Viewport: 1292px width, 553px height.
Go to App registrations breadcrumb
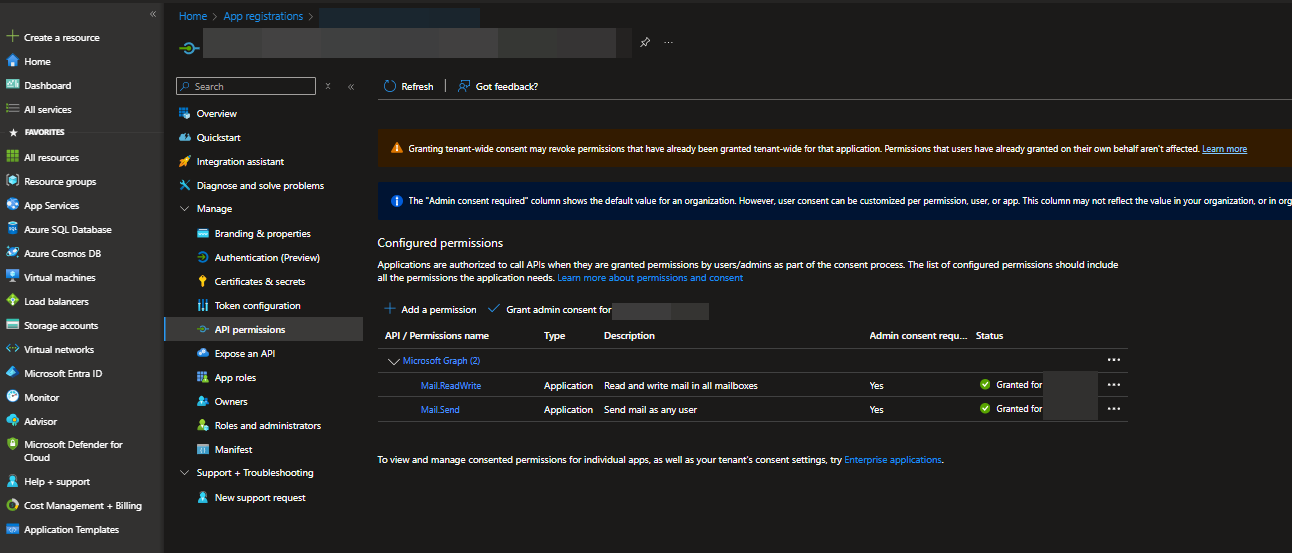pyautogui.click(x=265, y=16)
